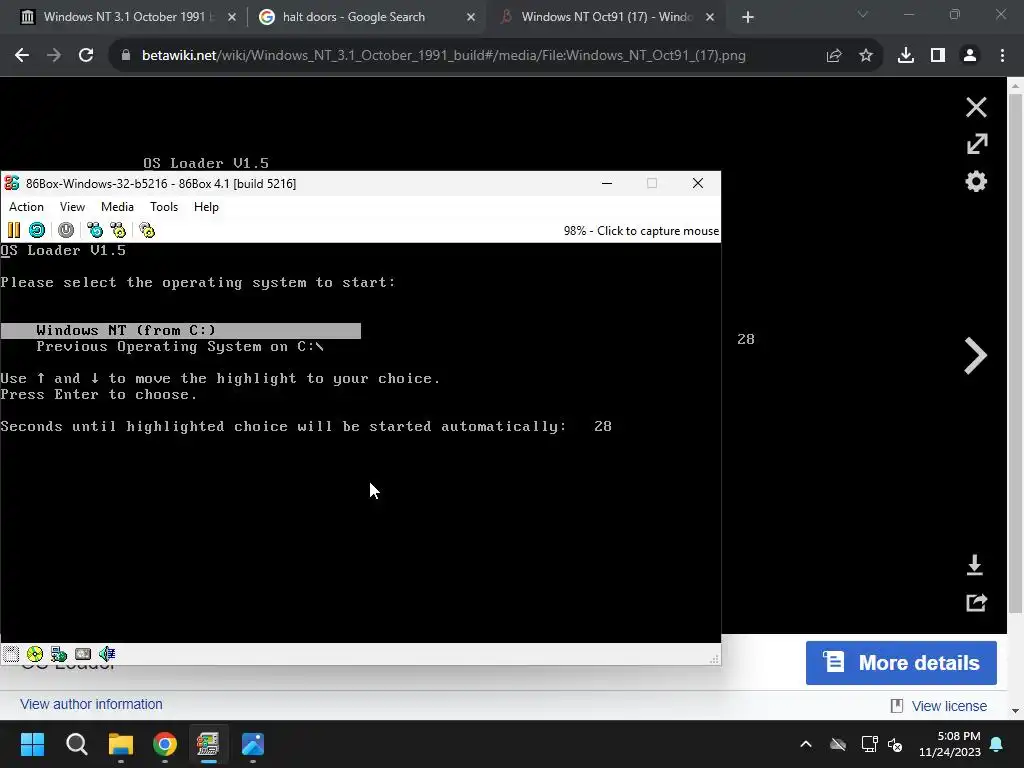
Task: Open Chrome profile icon
Action: pos(970,56)
